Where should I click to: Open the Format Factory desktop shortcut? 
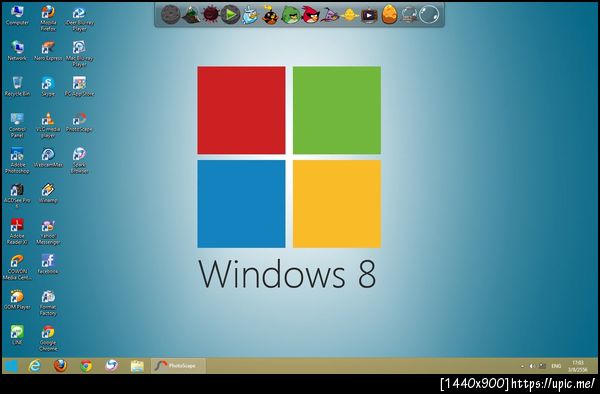[48, 303]
